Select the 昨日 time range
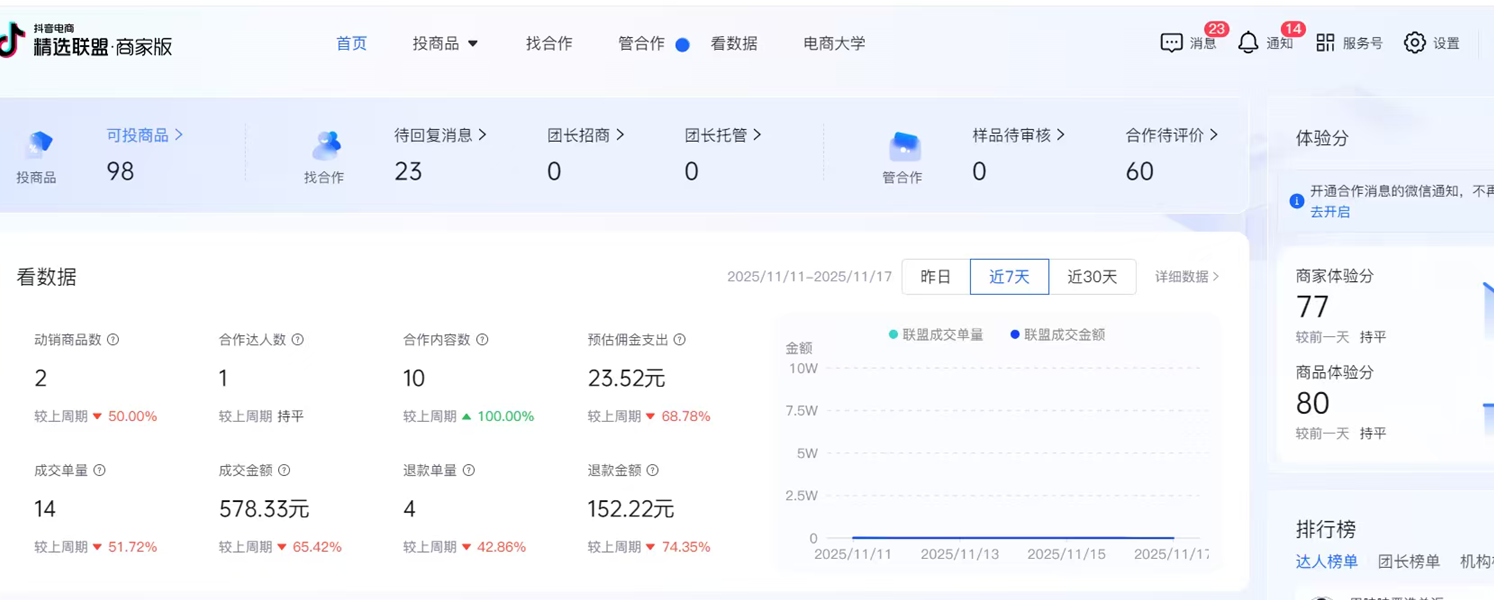Screen dimensions: 1494x600 pos(935,277)
